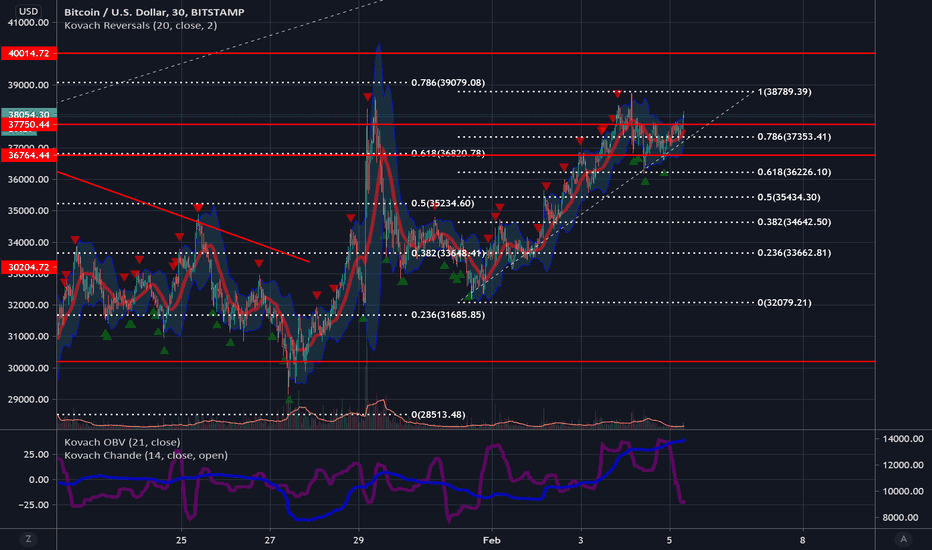
Task: Toggle the A auto-scale button
Action: 903,539
